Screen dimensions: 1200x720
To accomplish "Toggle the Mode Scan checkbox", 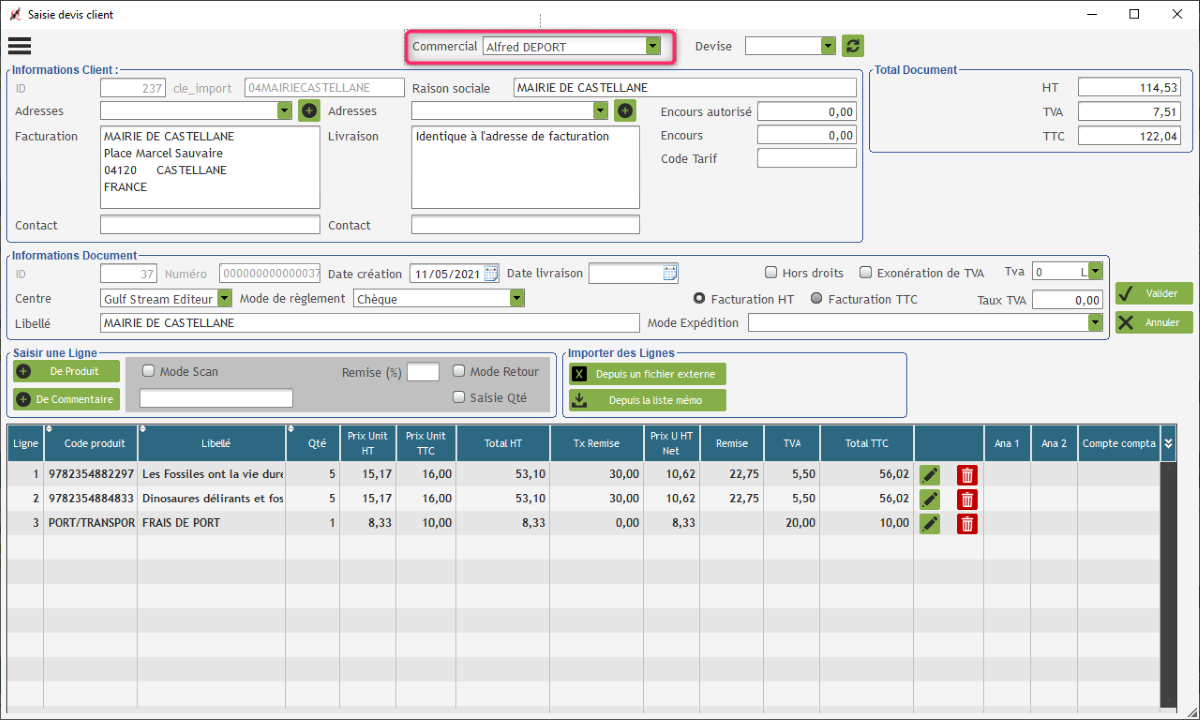I will point(149,371).
